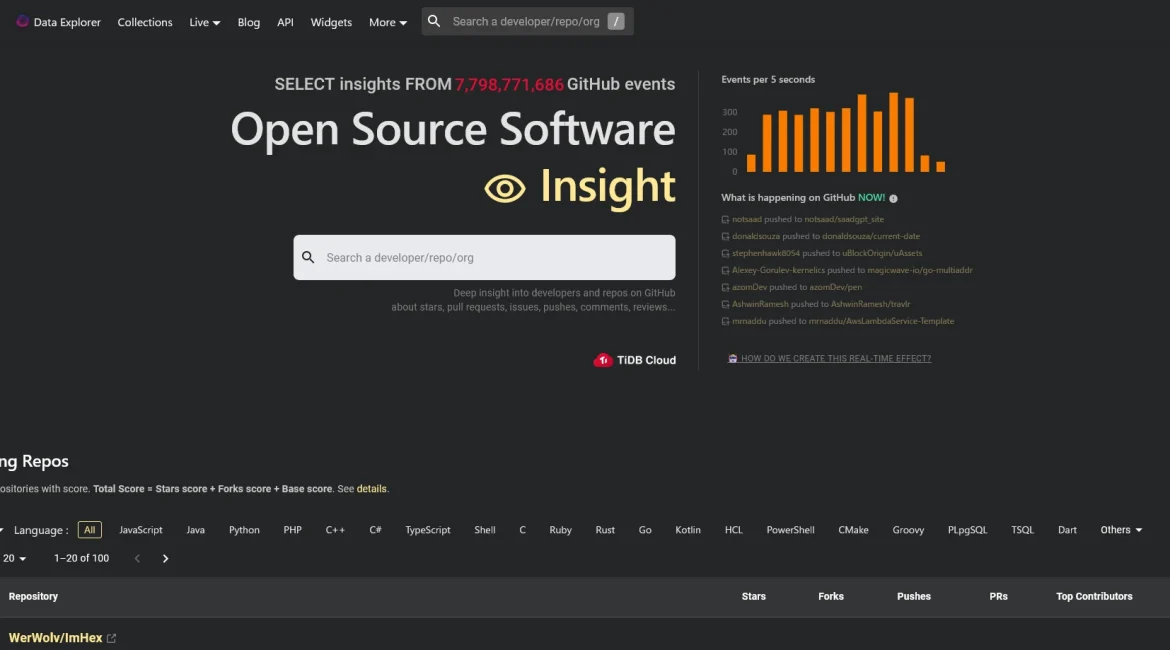Select the All language filter chip
Screen dimensions: 1170x650
coord(90,530)
